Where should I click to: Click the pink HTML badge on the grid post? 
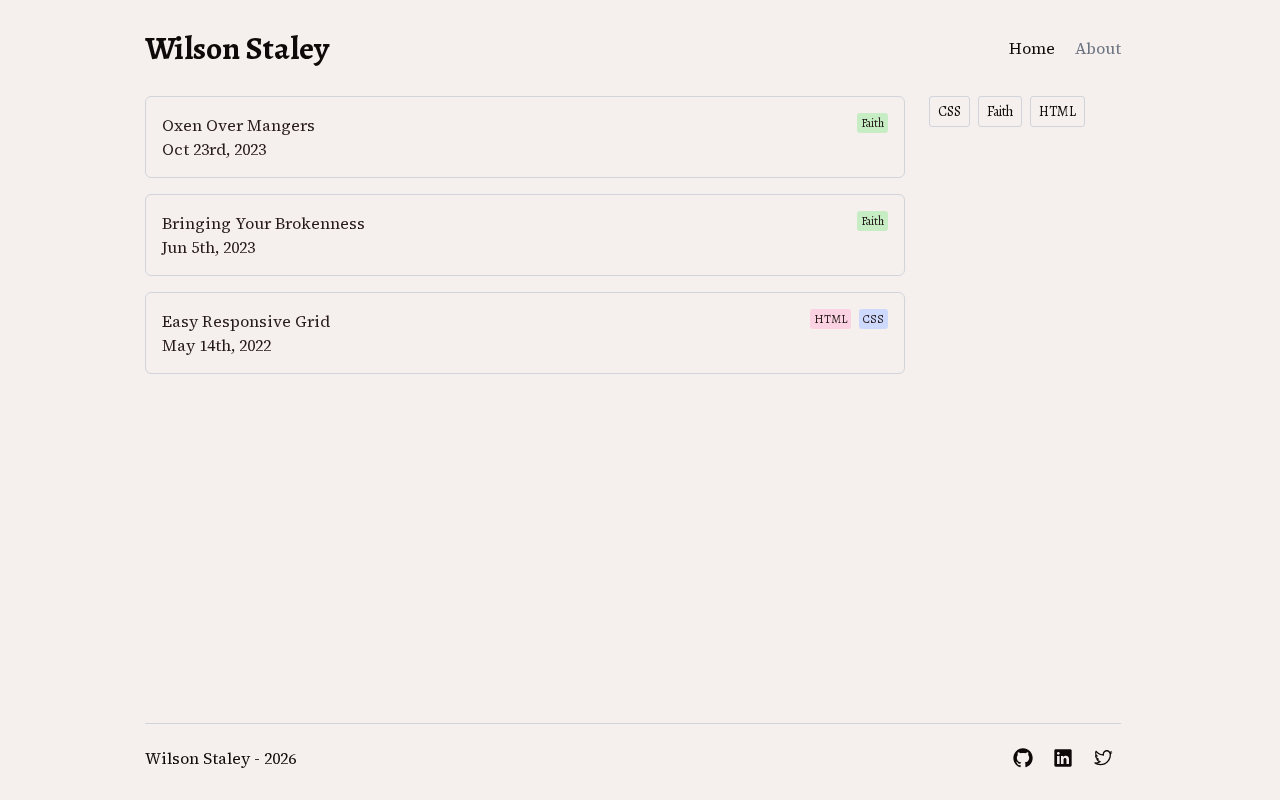(x=830, y=319)
